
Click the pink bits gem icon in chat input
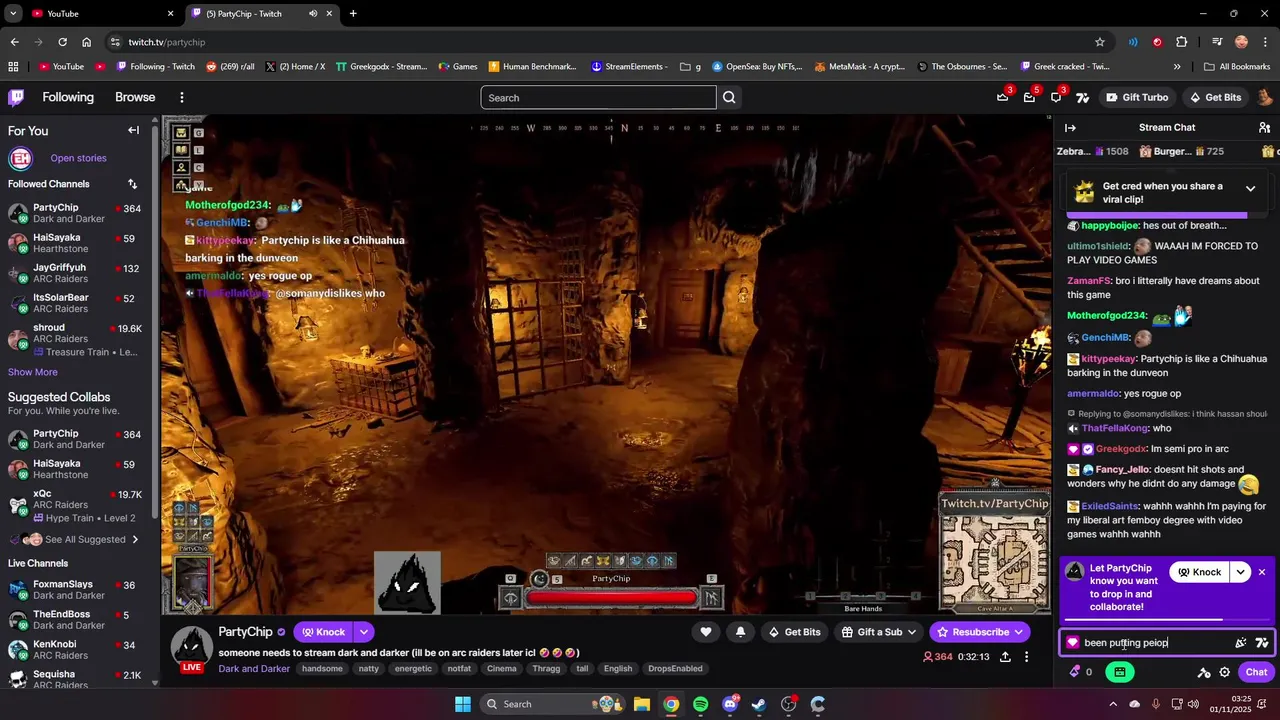1073,643
